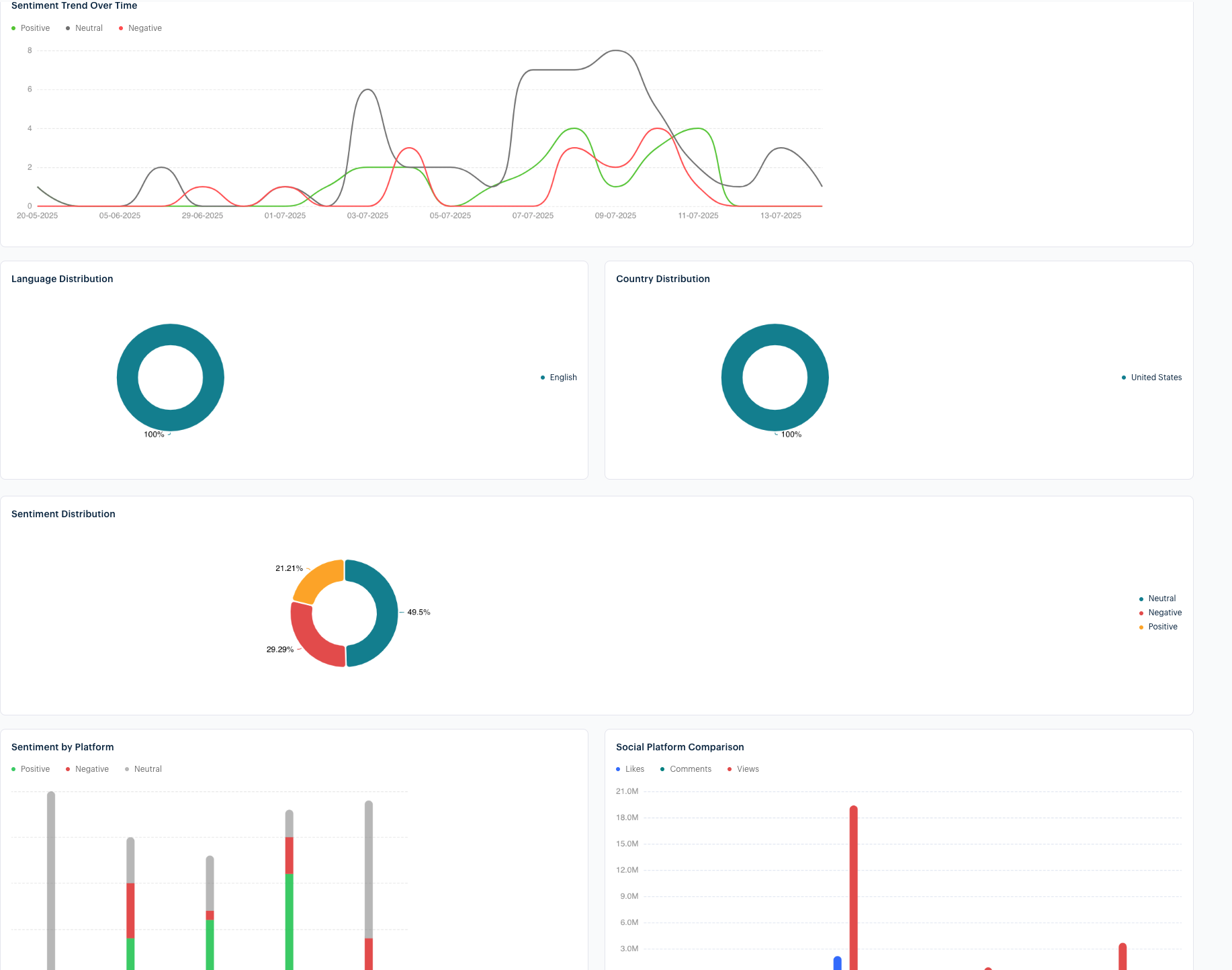Click the 05-07-2025 date axis label

coord(451,216)
